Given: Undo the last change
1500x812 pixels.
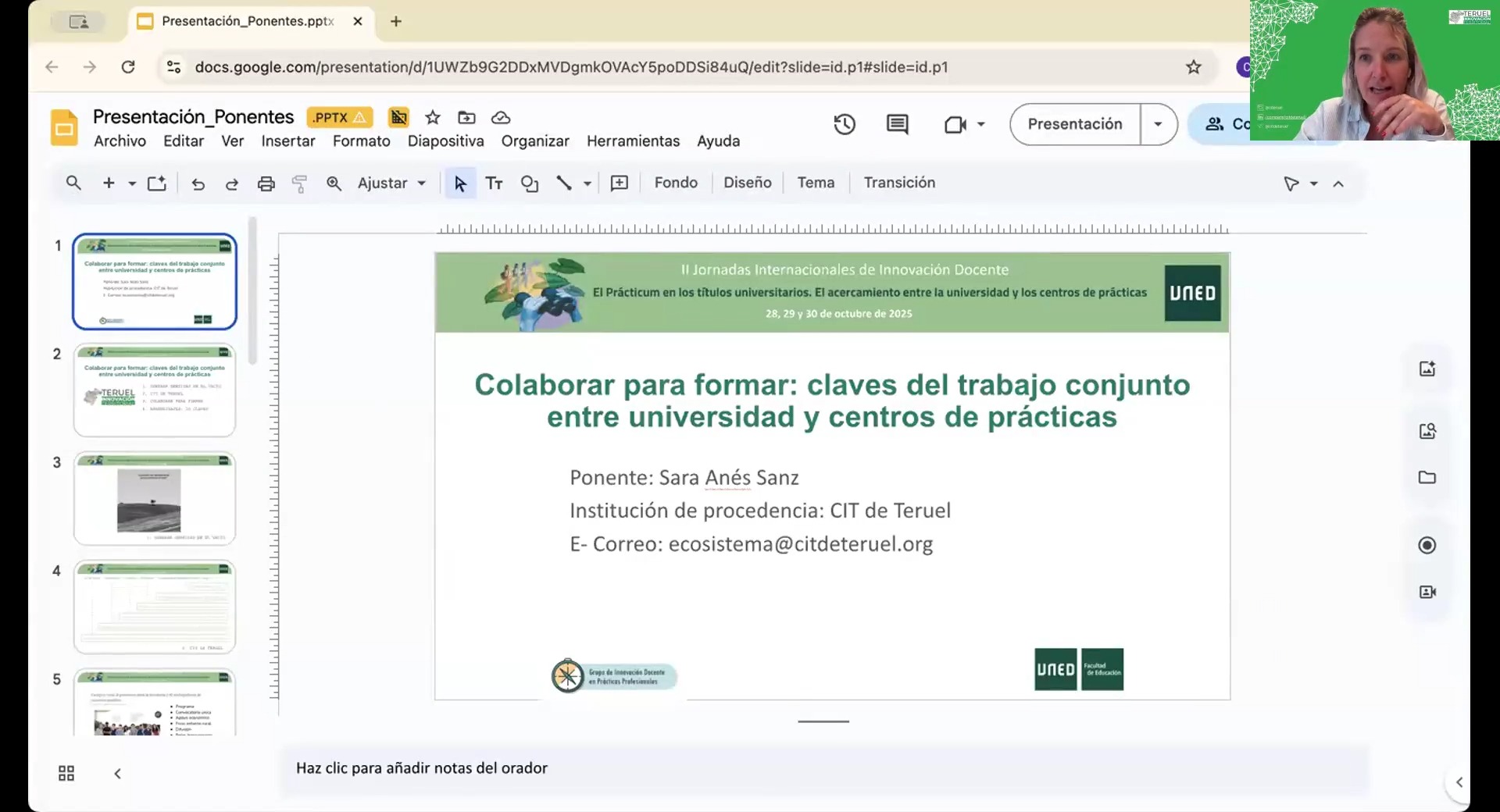Looking at the screenshot, I should 198,183.
